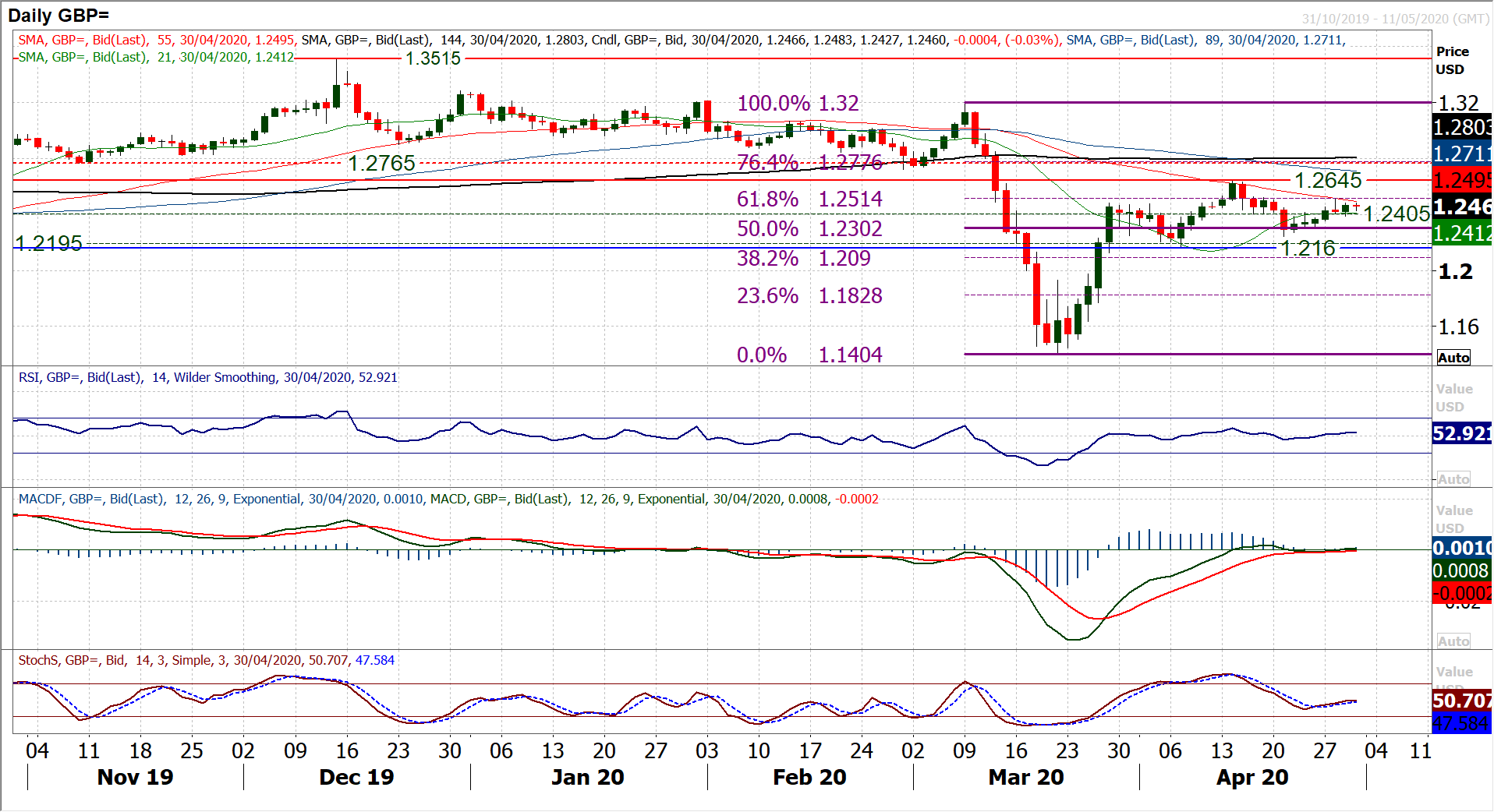1494x812 pixels.
Task: Select the 50.0% 1.2302 Fibonacci label
Action: click(809, 228)
